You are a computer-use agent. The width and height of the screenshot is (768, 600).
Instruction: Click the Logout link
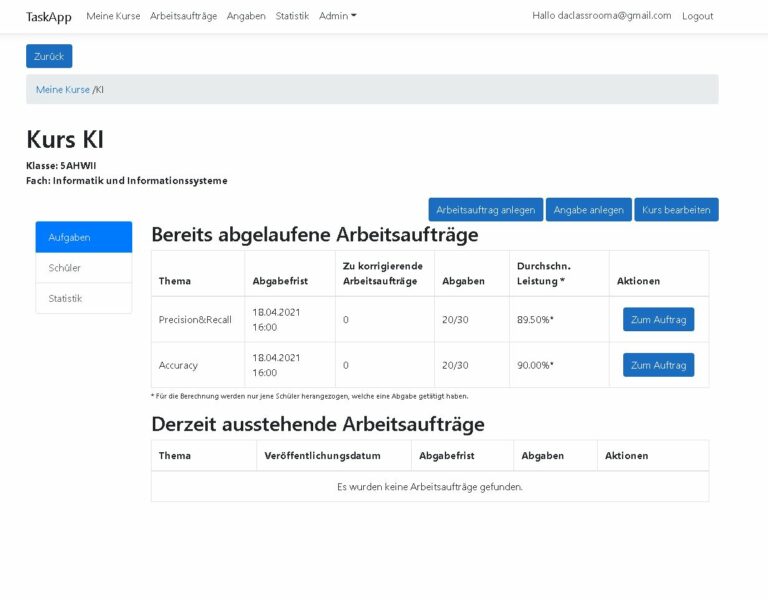pyautogui.click(x=697, y=16)
